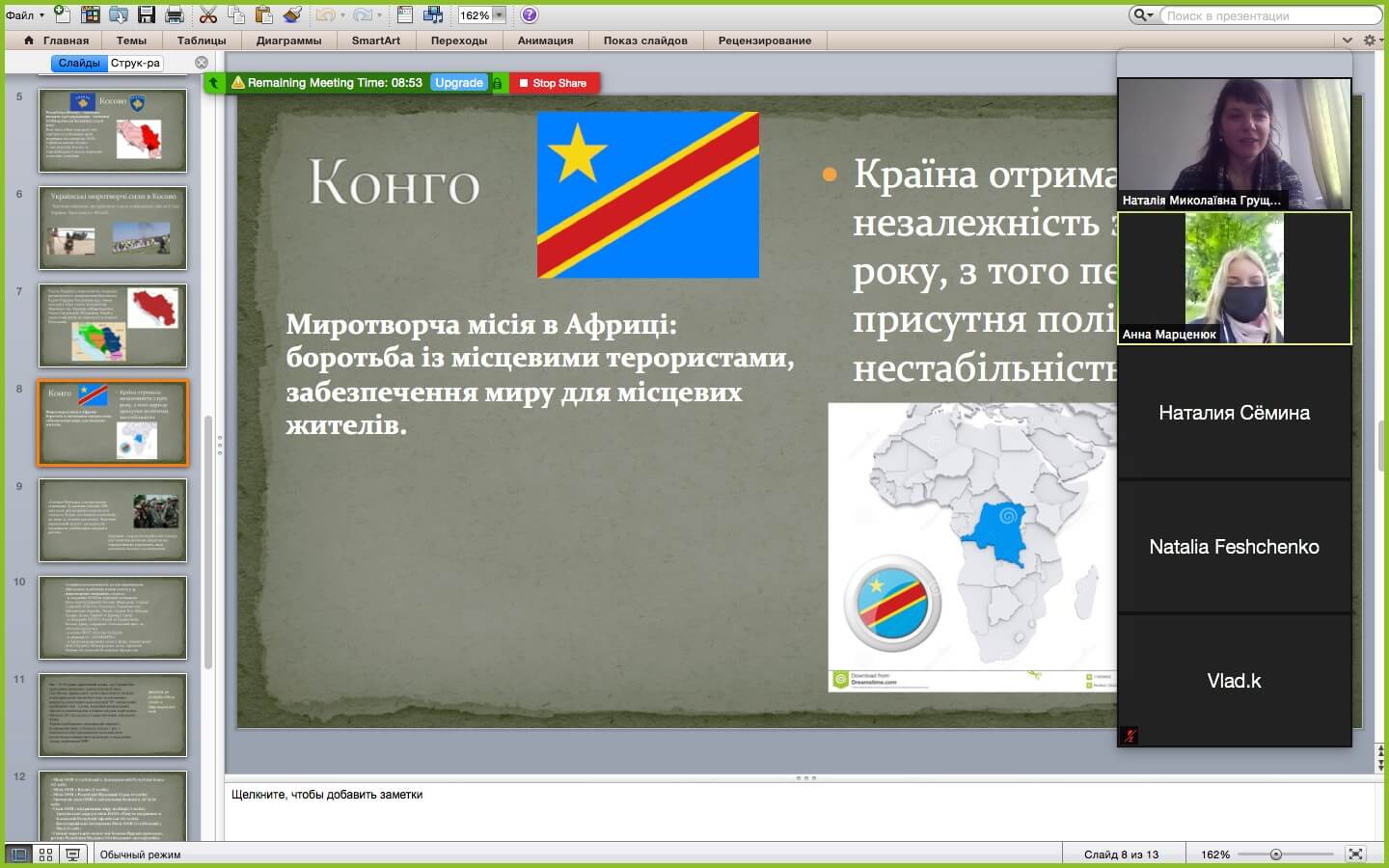Open the Media Browser icon
1389x868 pixels.
coord(433,14)
